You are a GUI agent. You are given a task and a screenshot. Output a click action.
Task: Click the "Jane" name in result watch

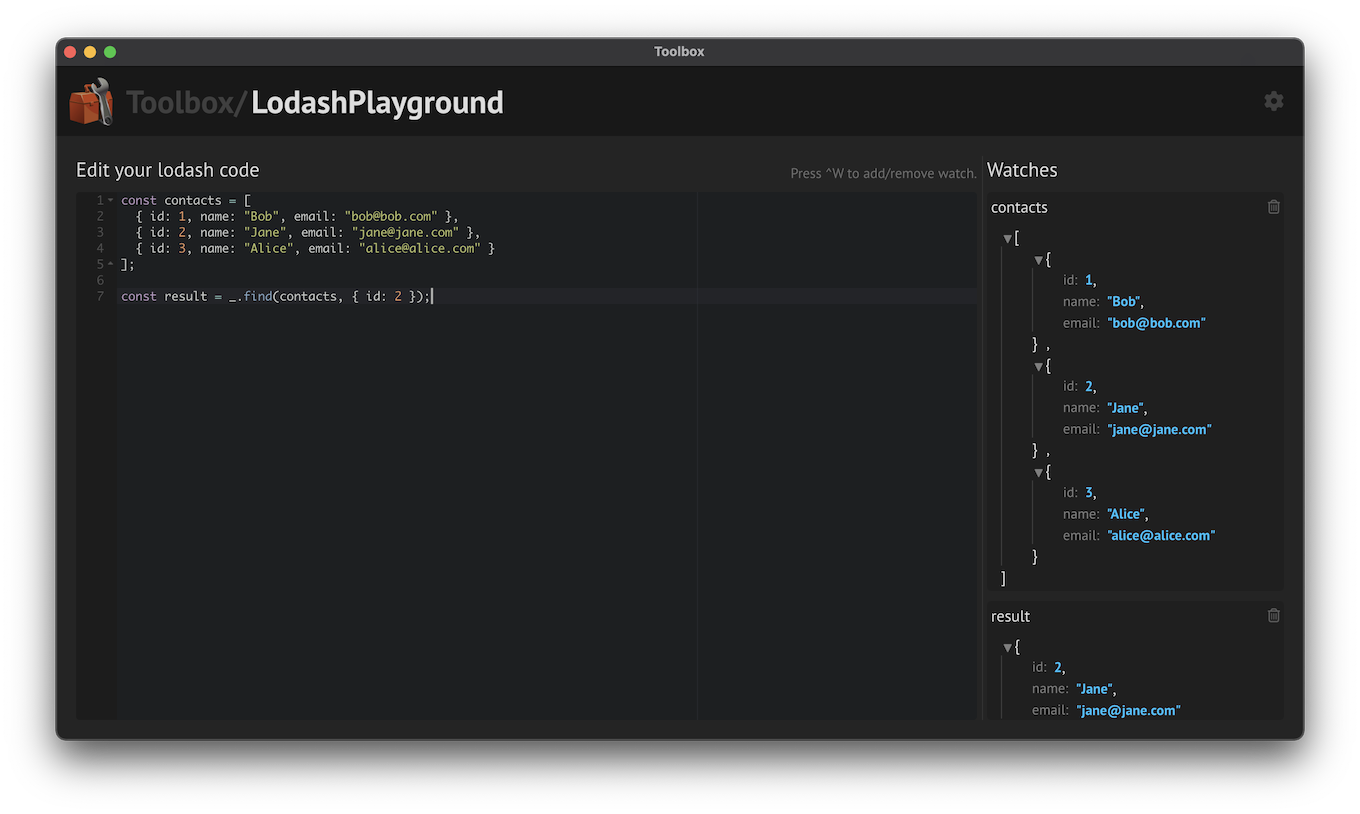pyautogui.click(x=1094, y=689)
